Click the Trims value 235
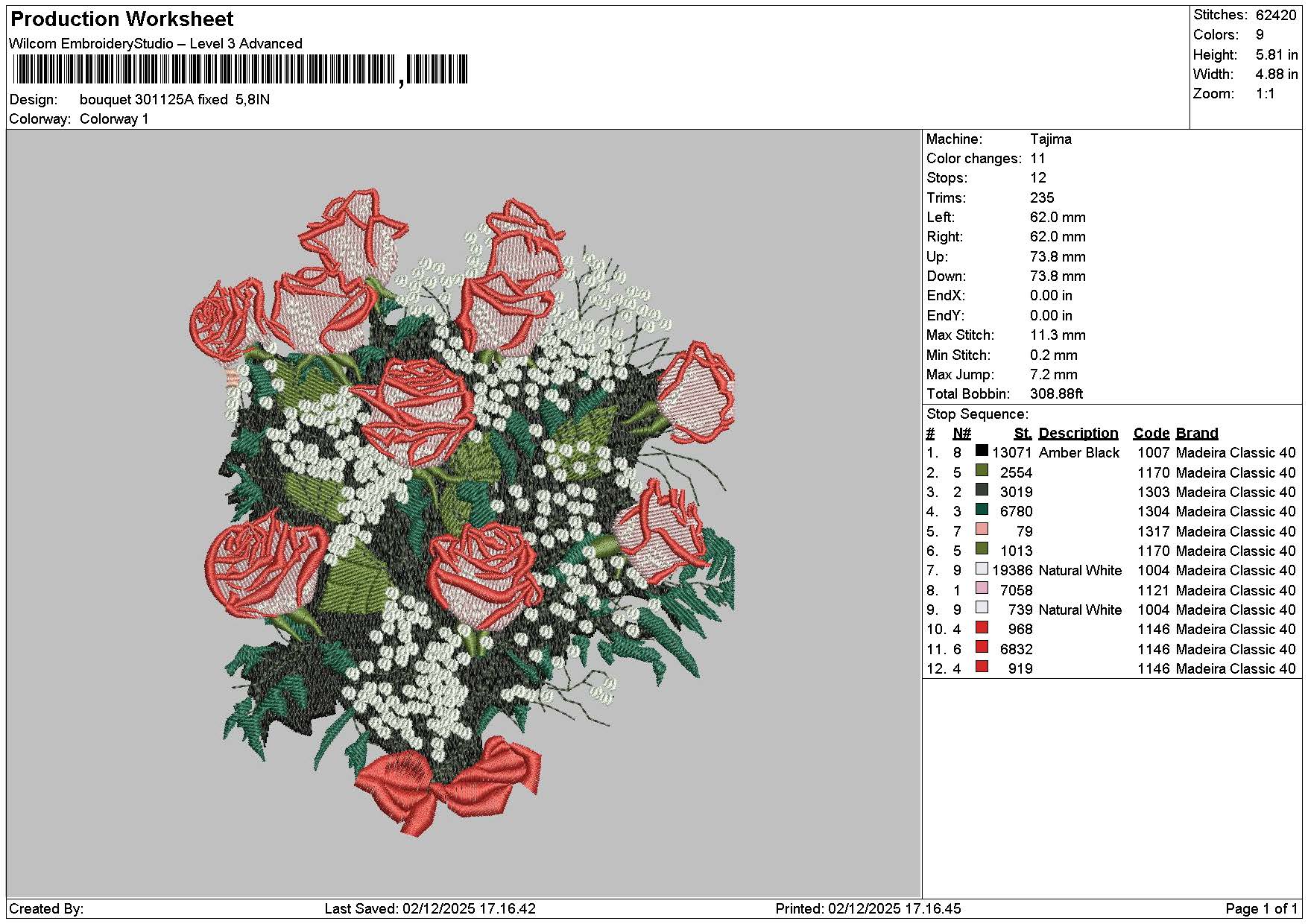The width and height of the screenshot is (1308, 924). (x=1042, y=198)
